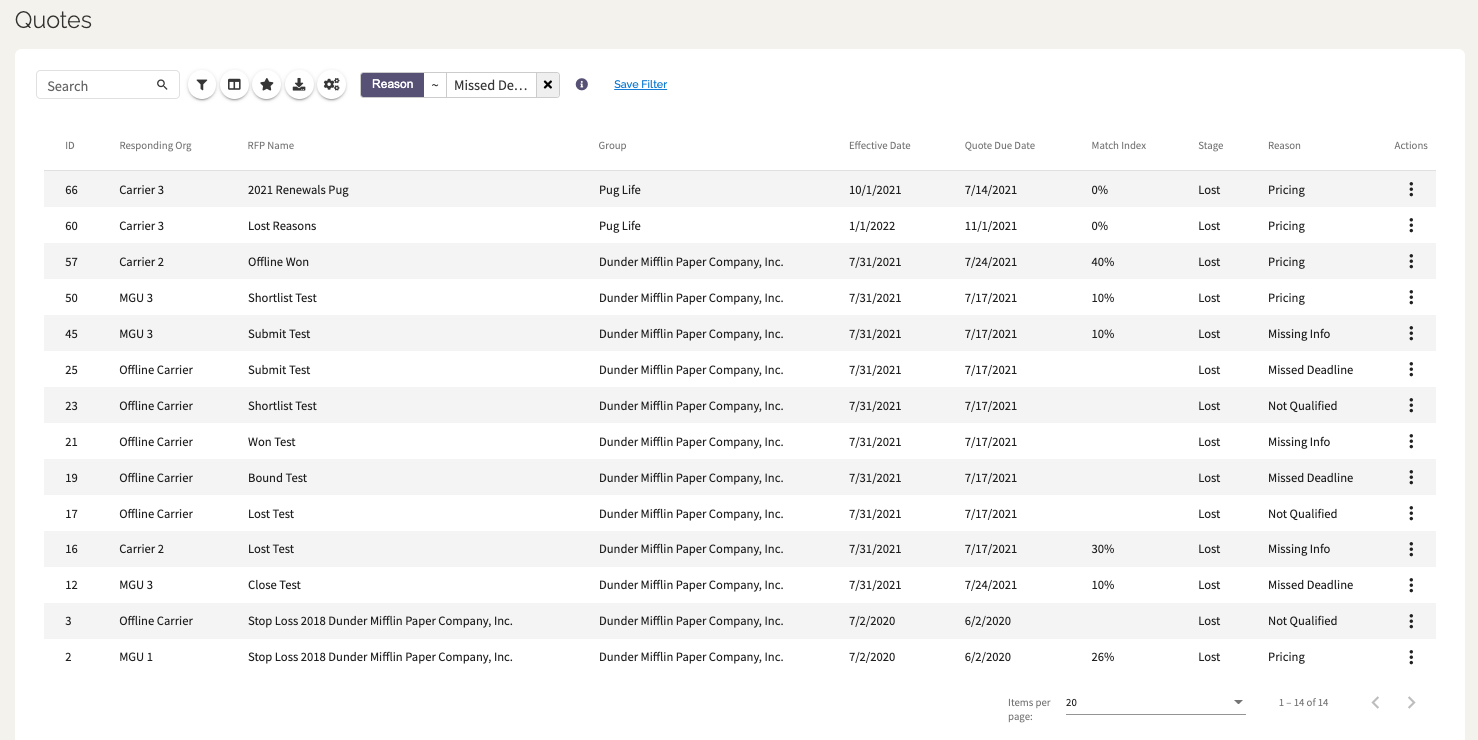Open the actions menu for quote 50

1411,298
